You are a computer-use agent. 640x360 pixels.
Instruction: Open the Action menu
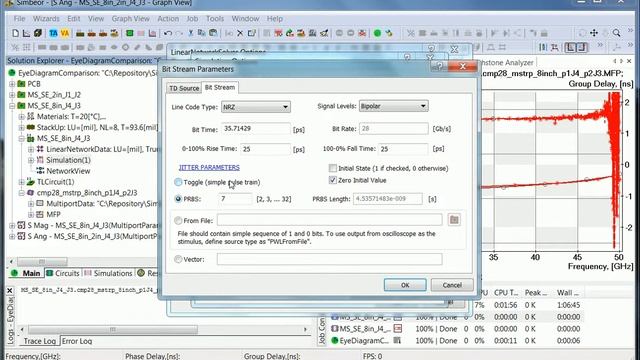coord(168,19)
